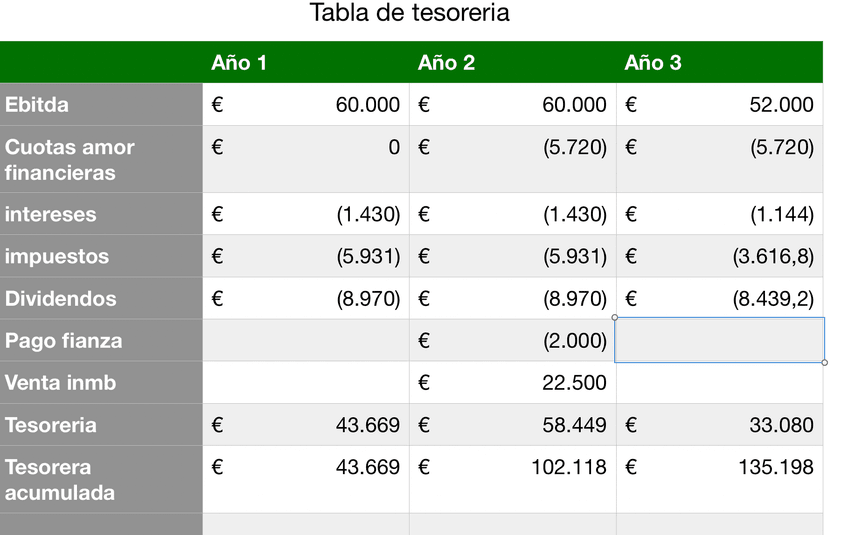Image resolution: width=848 pixels, height=535 pixels.
Task: Select the Cuotas amor financieras row label
Action: tap(70, 160)
